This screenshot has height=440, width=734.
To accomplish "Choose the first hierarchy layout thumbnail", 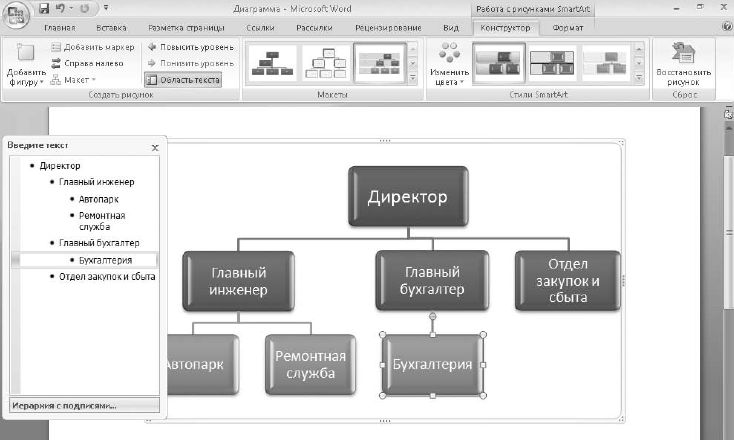I will (272, 64).
